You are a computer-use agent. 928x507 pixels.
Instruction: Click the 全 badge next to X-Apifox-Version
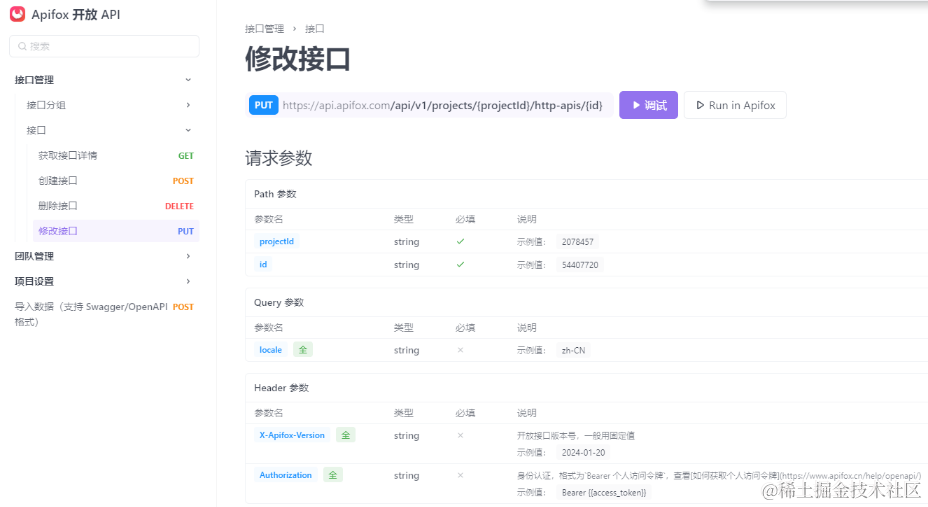pos(346,435)
